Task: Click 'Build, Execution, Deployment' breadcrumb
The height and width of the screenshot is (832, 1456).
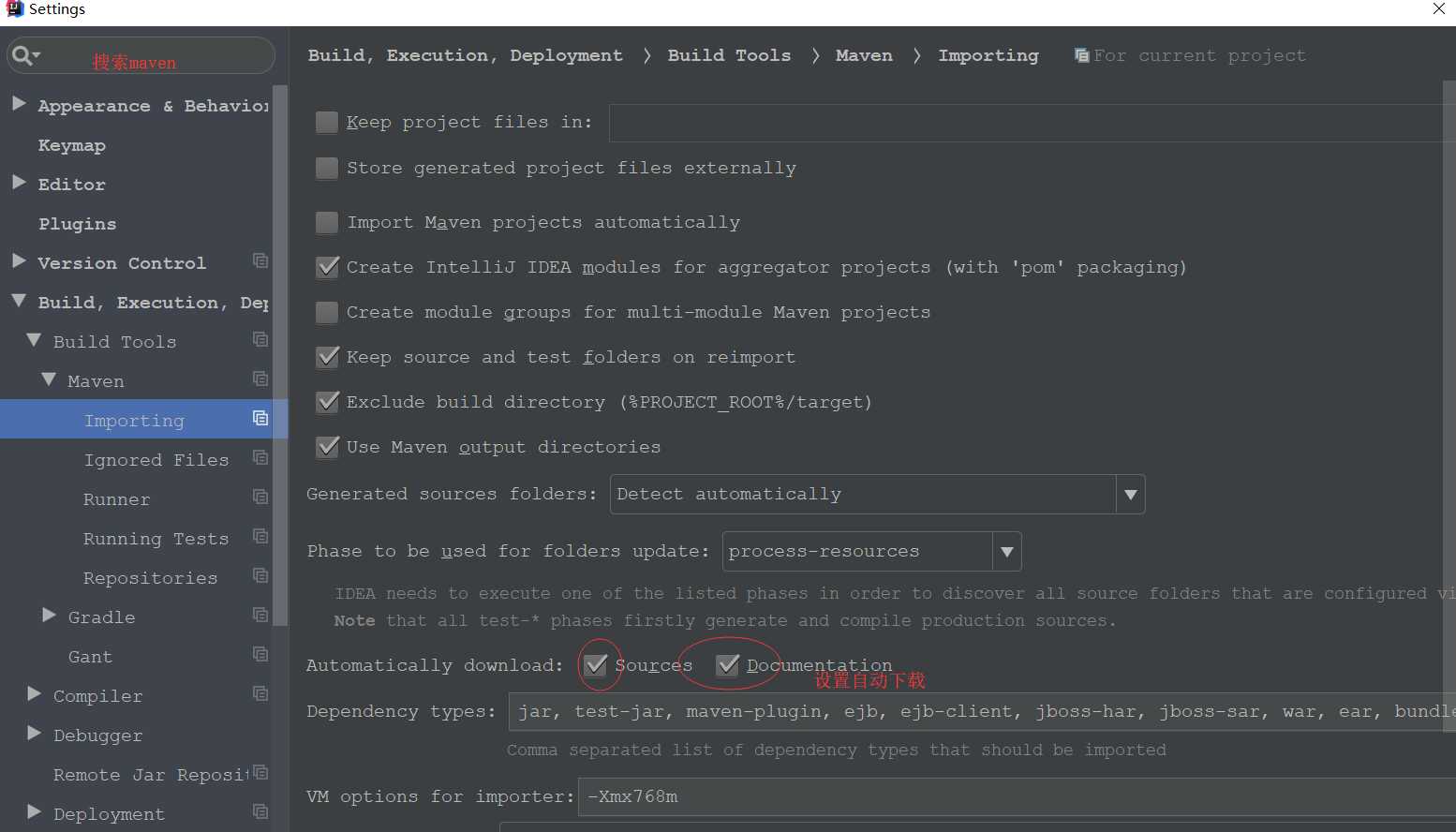Action: coord(465,55)
